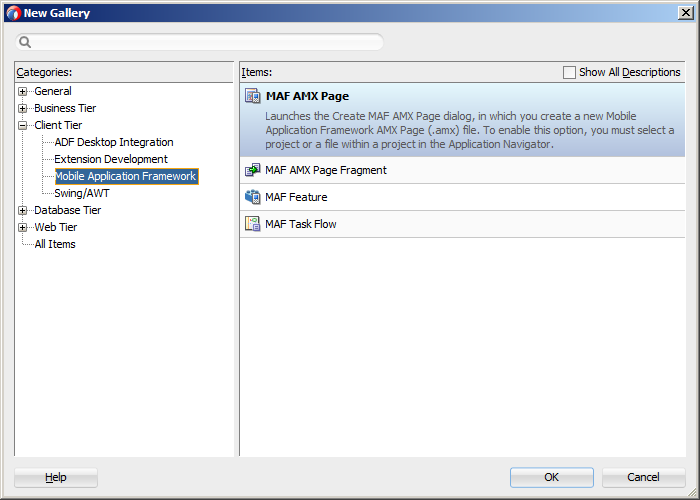Select Mobile Application Framework category

pos(126,176)
